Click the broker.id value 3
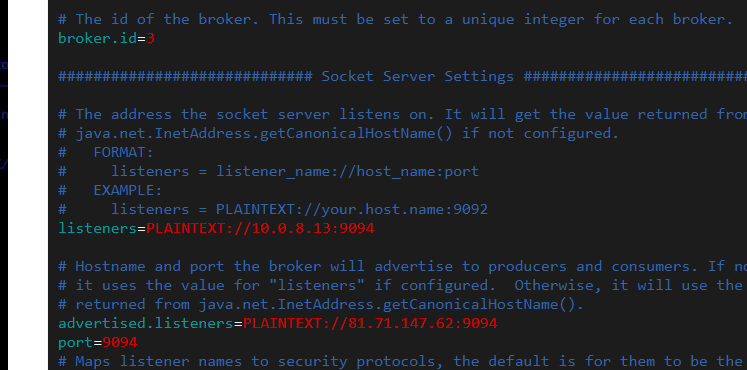This screenshot has height=370, width=747. tap(151, 38)
